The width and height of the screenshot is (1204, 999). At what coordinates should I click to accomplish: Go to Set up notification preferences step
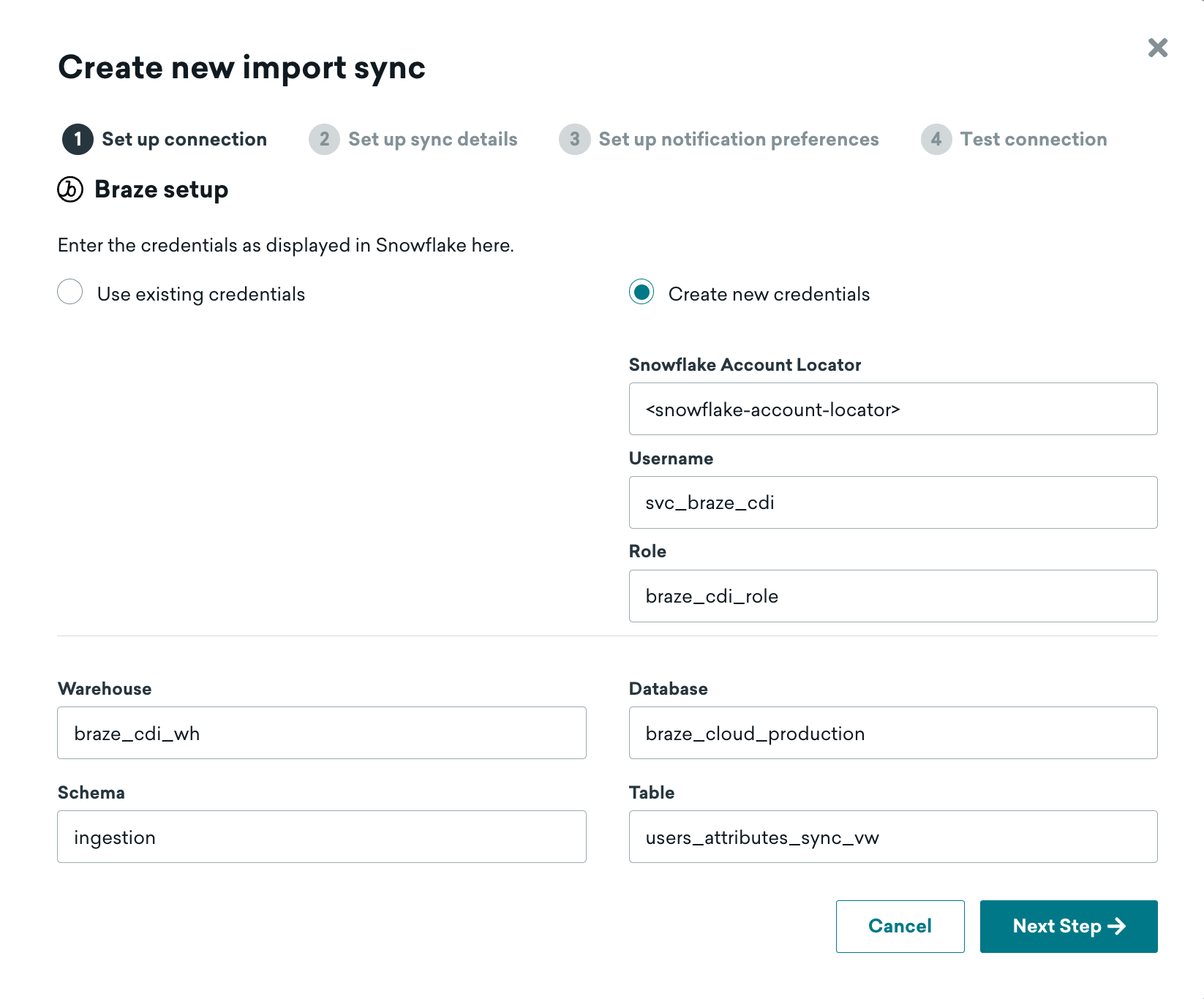click(738, 140)
